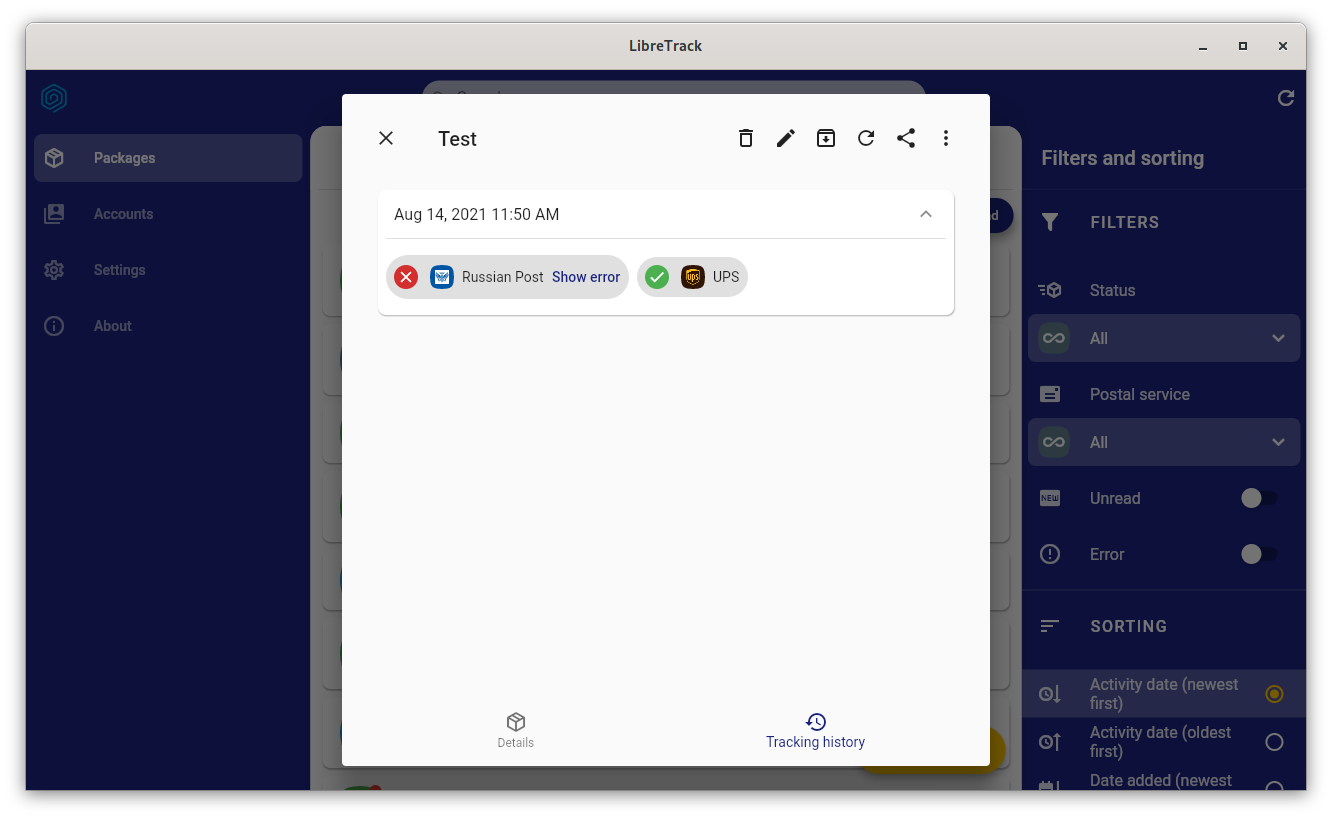Viewport: 1332px width, 819px height.
Task: Toggle the Unread filter switch
Action: click(1259, 498)
